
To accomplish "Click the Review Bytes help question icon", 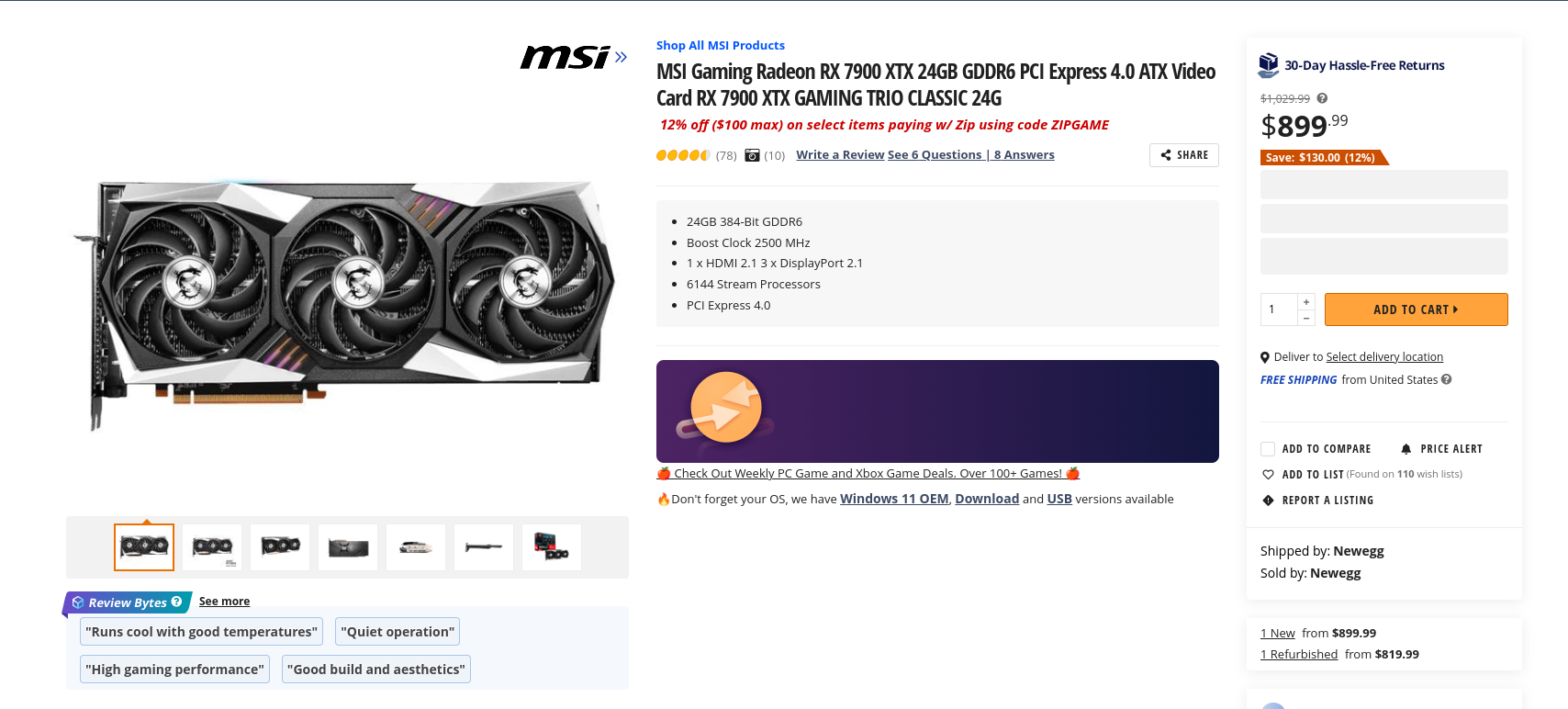I will point(176,602).
